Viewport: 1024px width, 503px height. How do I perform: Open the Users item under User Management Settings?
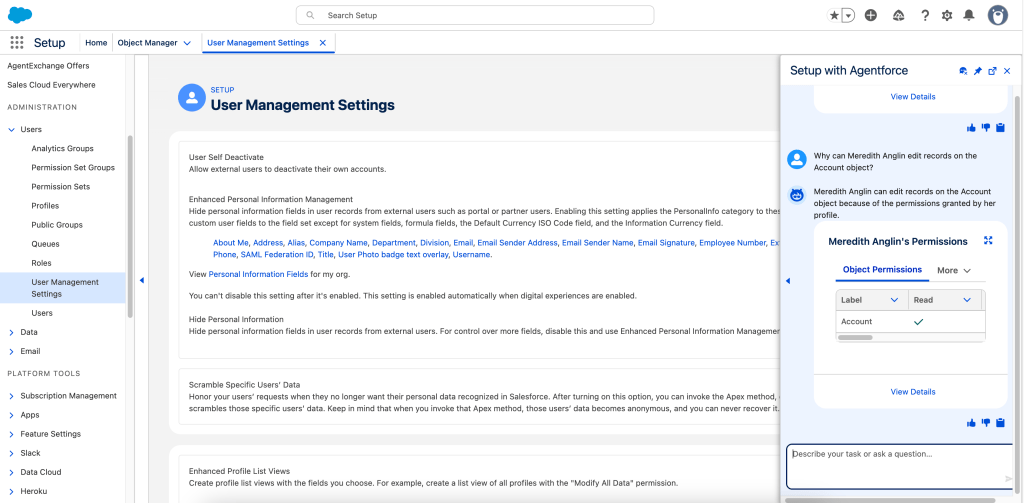42,313
